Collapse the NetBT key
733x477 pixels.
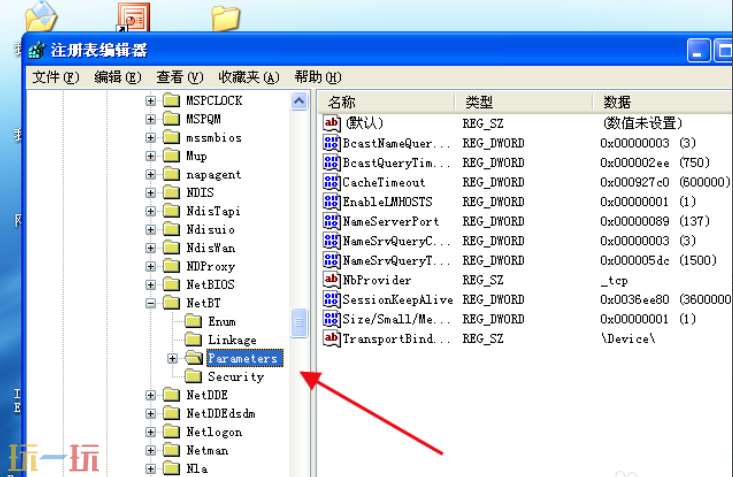pyautogui.click(x=151, y=303)
